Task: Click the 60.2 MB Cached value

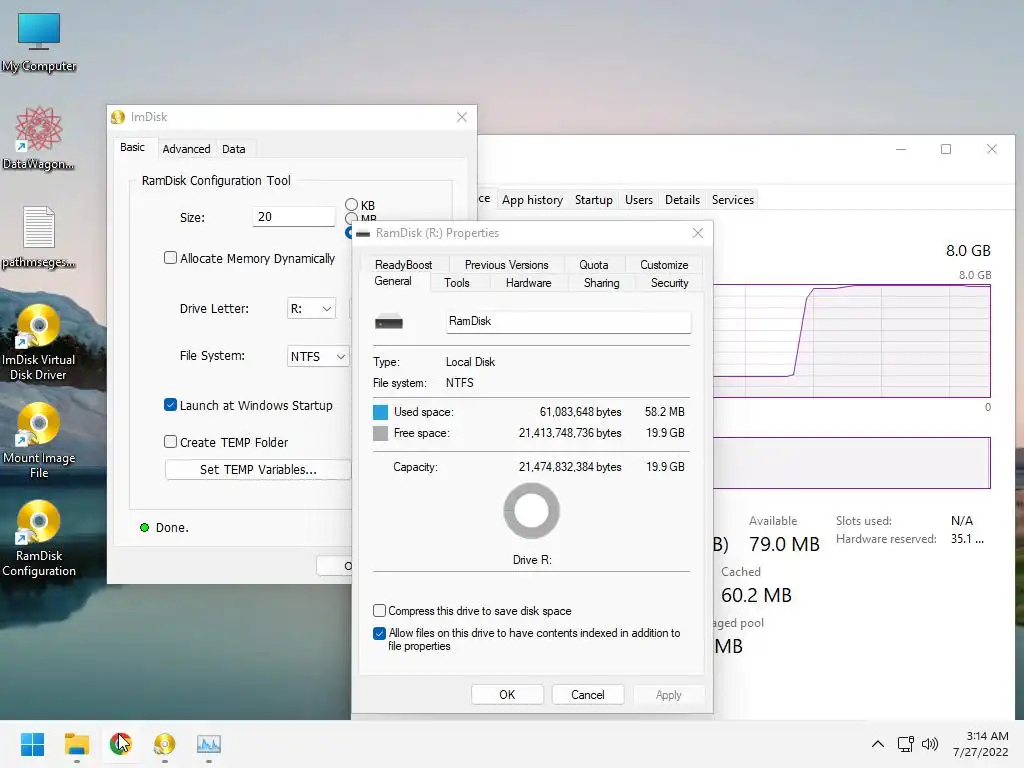Action: click(756, 595)
